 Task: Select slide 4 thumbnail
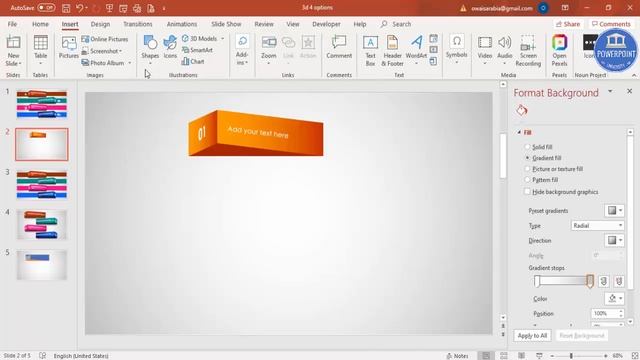coord(42,225)
